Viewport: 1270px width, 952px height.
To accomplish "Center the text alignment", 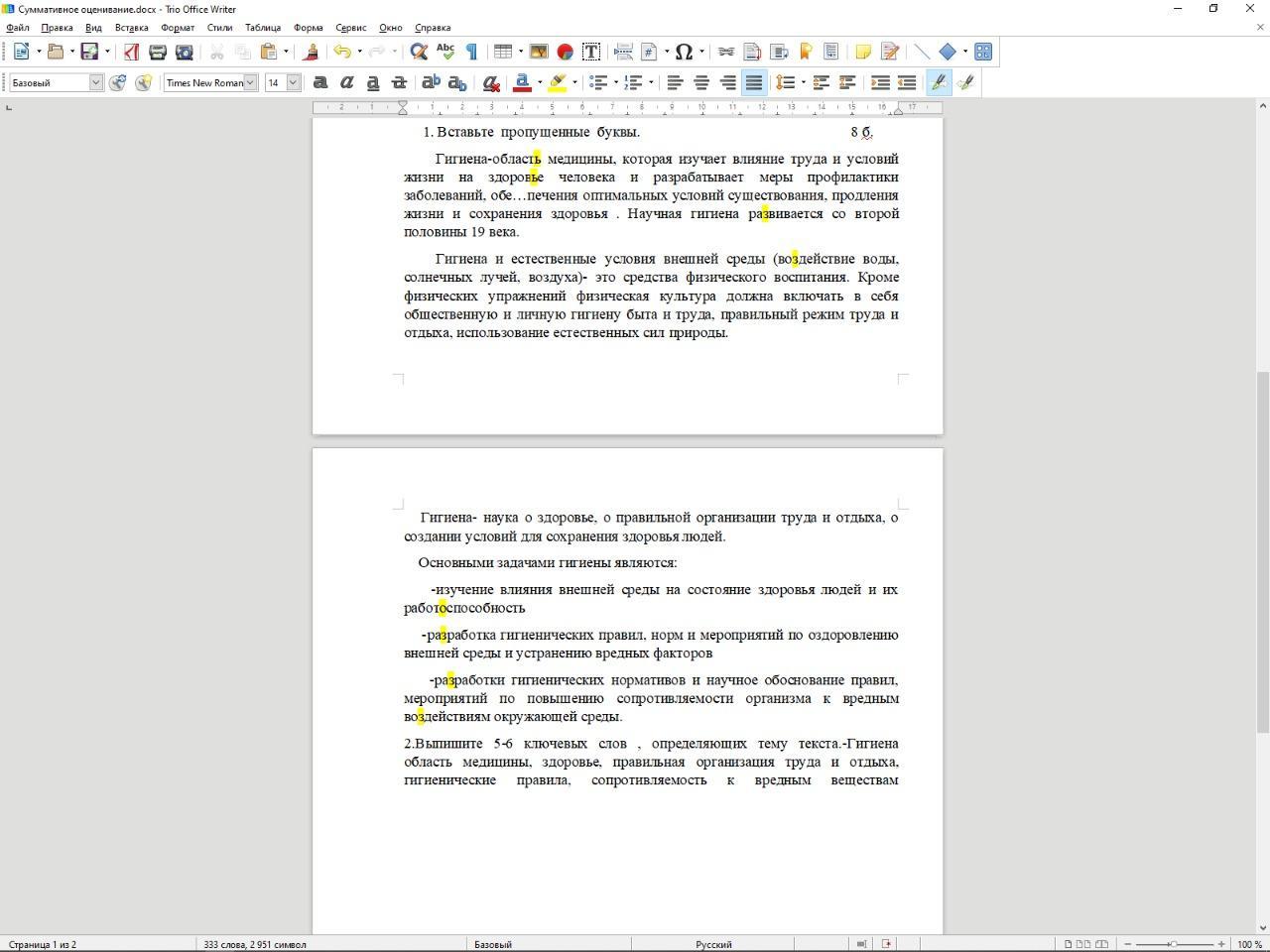I will [701, 82].
